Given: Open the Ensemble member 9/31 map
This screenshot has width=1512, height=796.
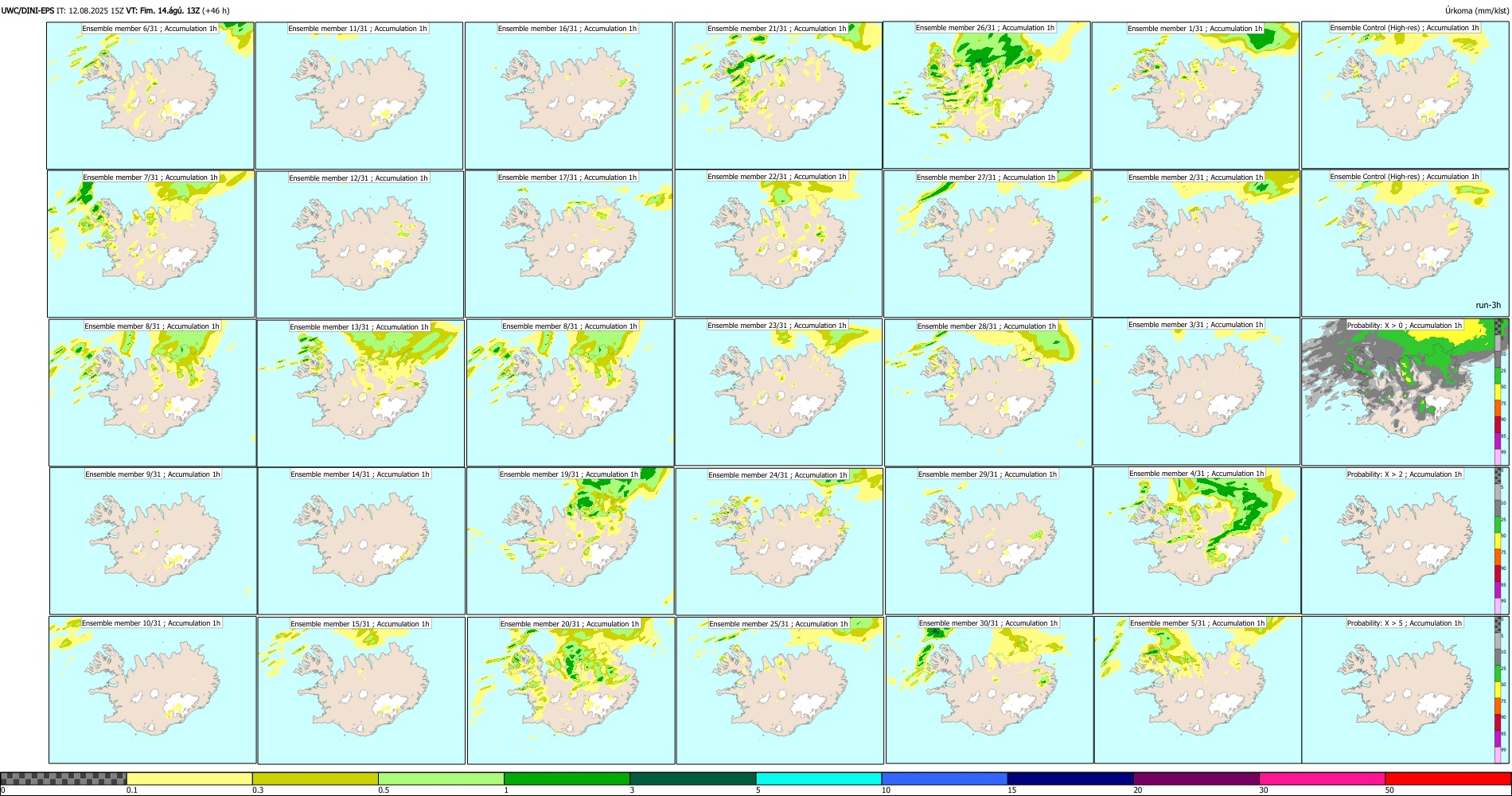Looking at the screenshot, I should 153,540.
